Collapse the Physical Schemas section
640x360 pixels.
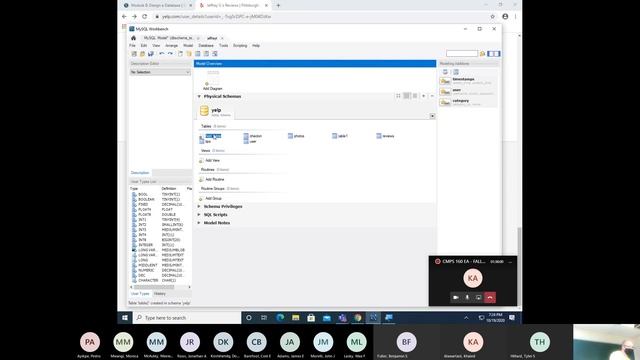coord(199,96)
